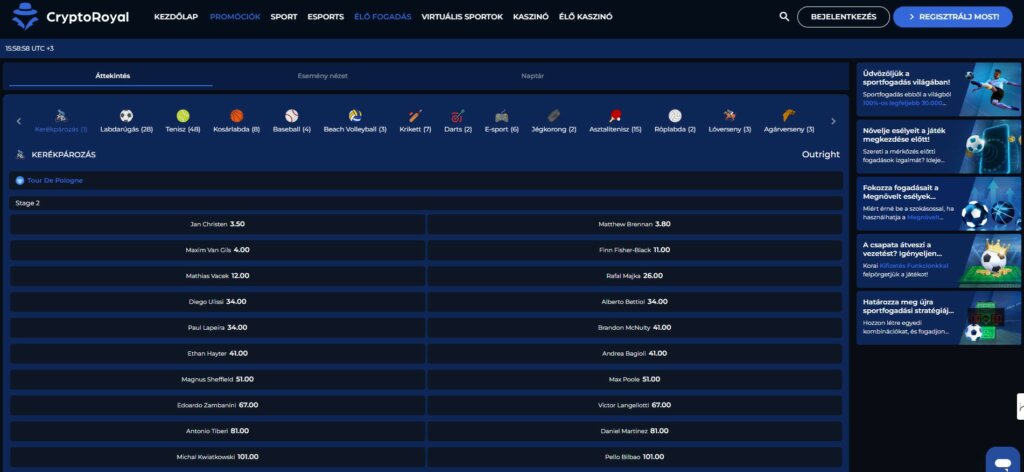Bet on Pello Bilbao at 101.00
The image size is (1024, 472).
click(x=635, y=457)
